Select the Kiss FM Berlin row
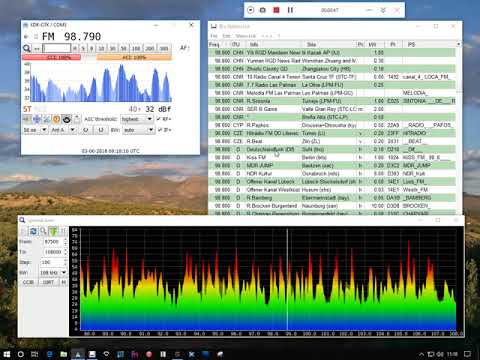The height and width of the screenshot is (360, 480). pyautogui.click(x=332, y=157)
